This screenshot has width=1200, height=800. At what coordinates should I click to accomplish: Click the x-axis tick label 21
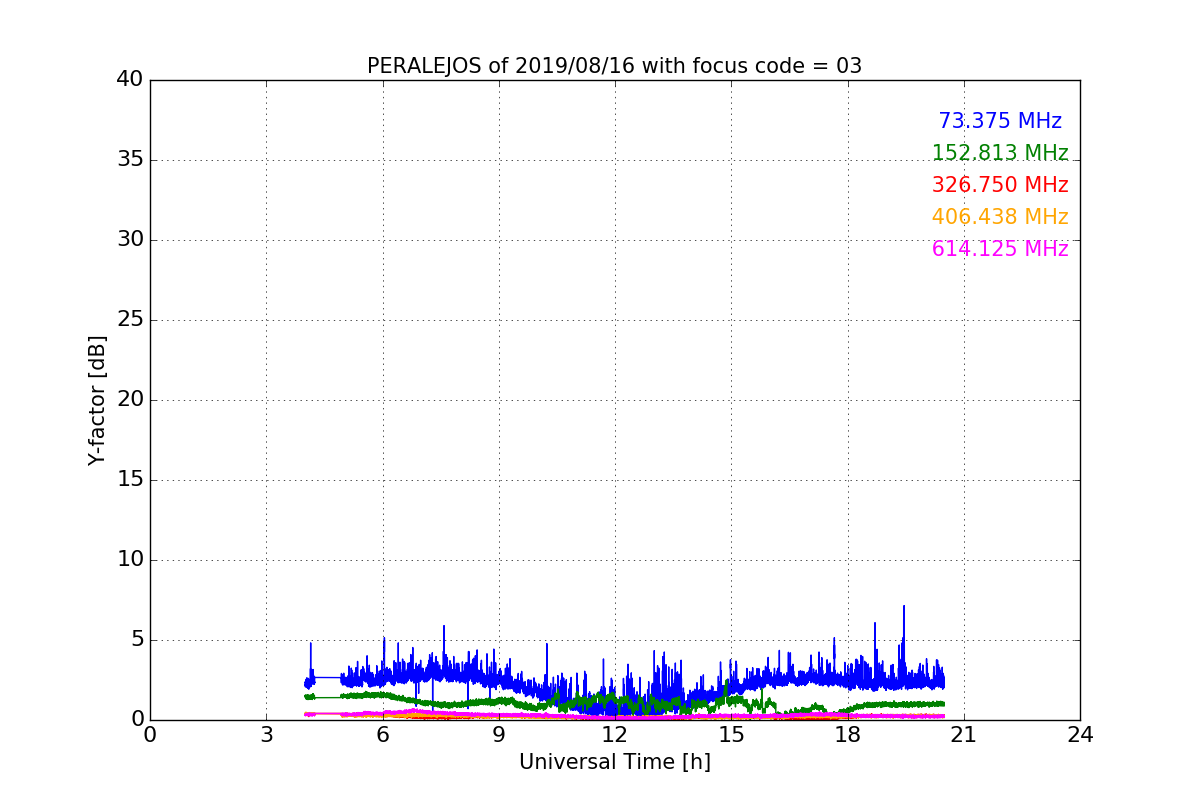[x=964, y=735]
